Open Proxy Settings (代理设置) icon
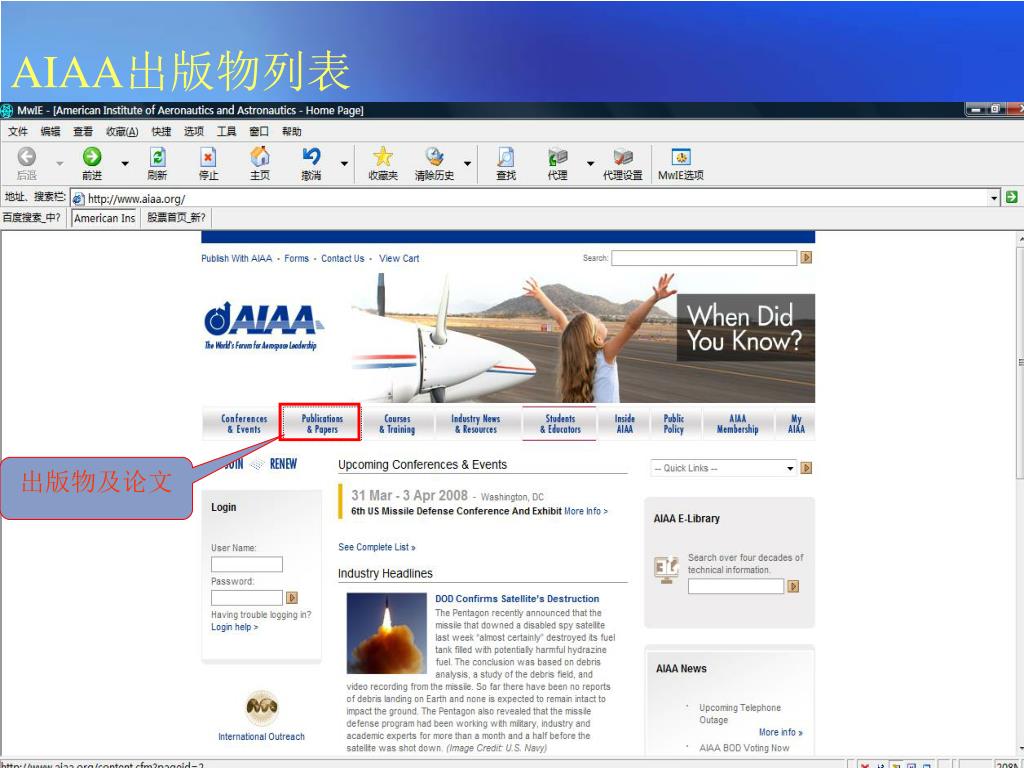The height and width of the screenshot is (768, 1024). (622, 157)
